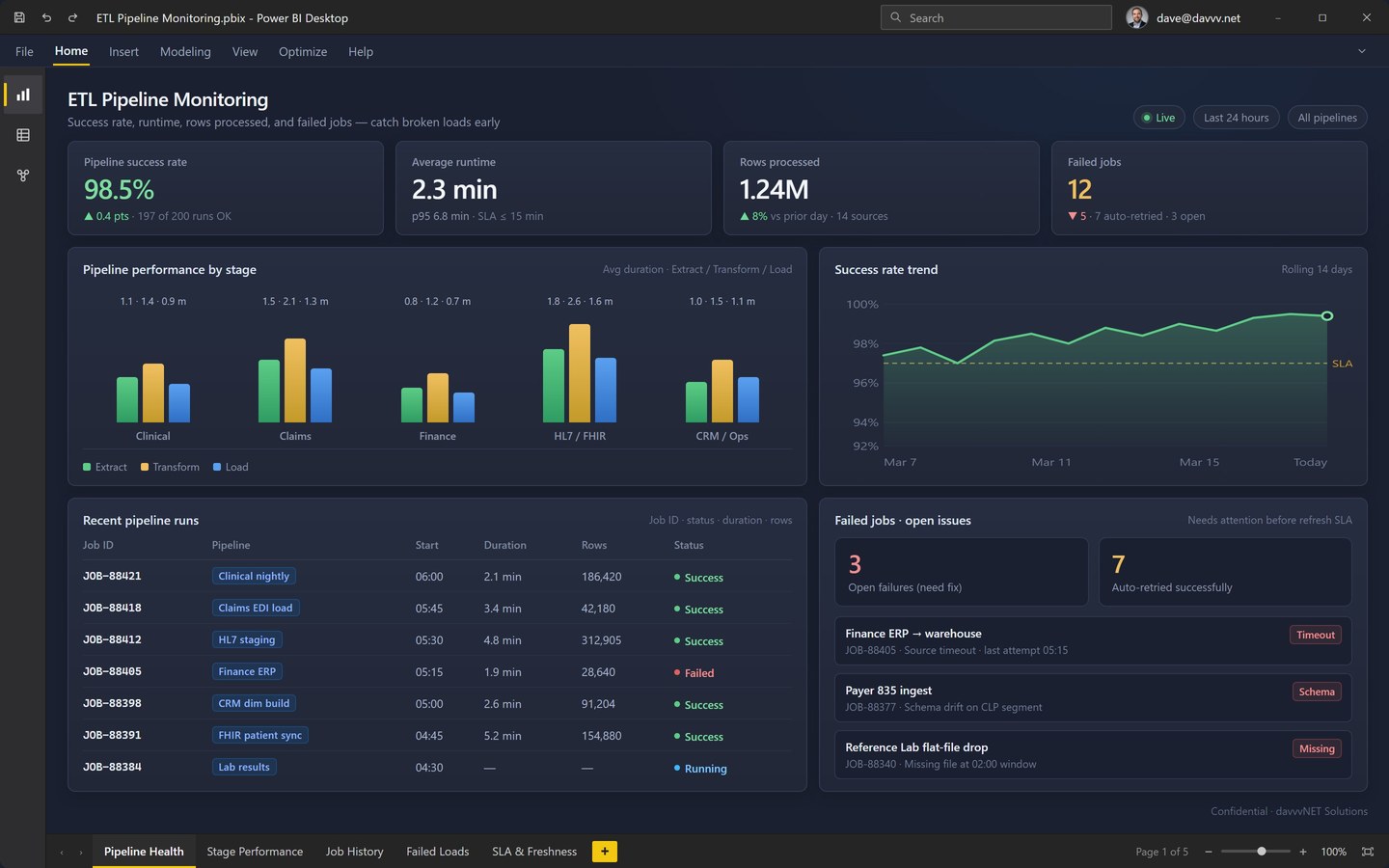1389x868 pixels.
Task: Select the Pipeline success rate card
Action: [226, 188]
